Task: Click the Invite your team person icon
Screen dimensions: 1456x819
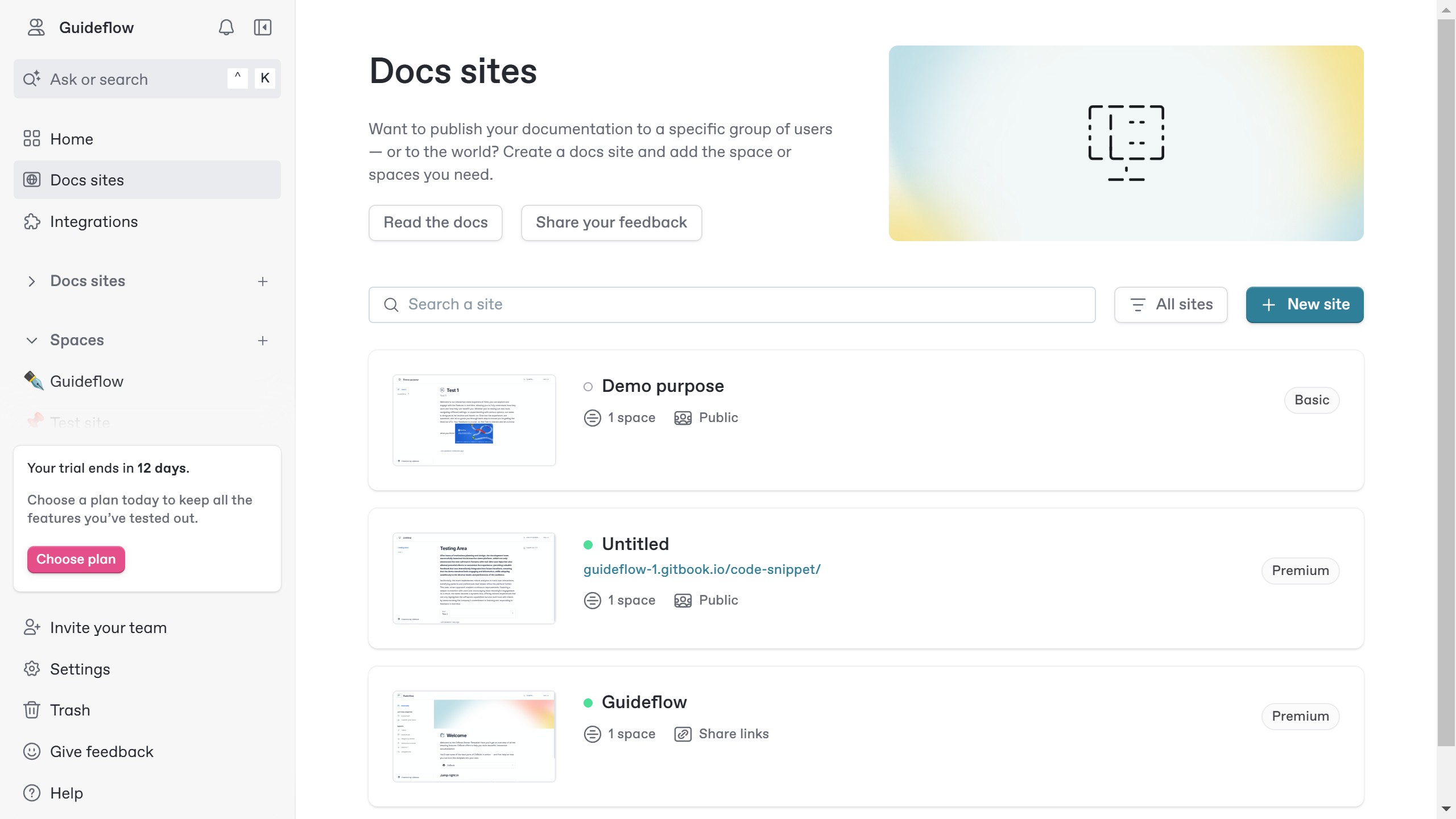Action: 32,627
